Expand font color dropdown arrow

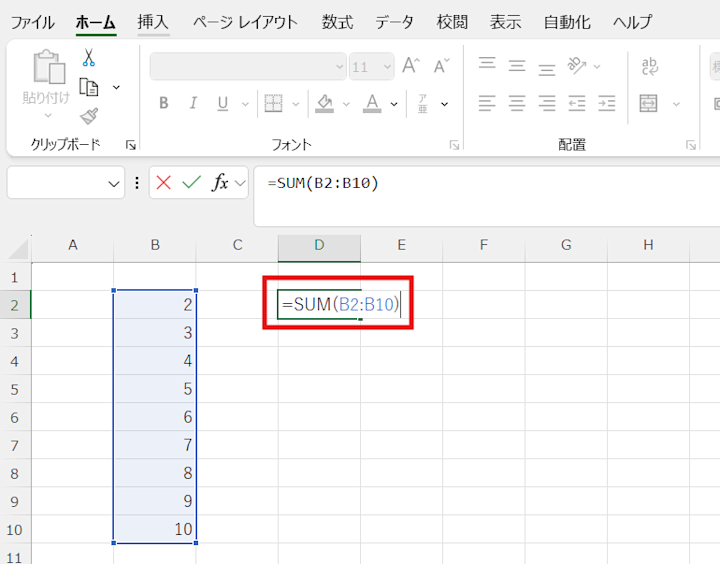coord(394,104)
